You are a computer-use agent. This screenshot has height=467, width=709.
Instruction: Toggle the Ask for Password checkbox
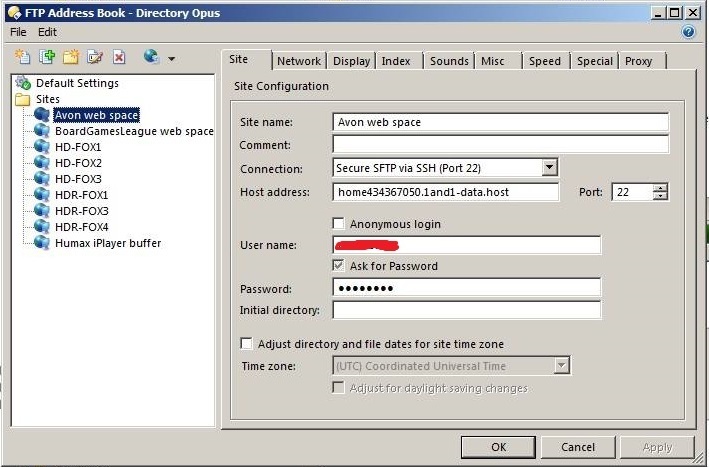pos(338,265)
